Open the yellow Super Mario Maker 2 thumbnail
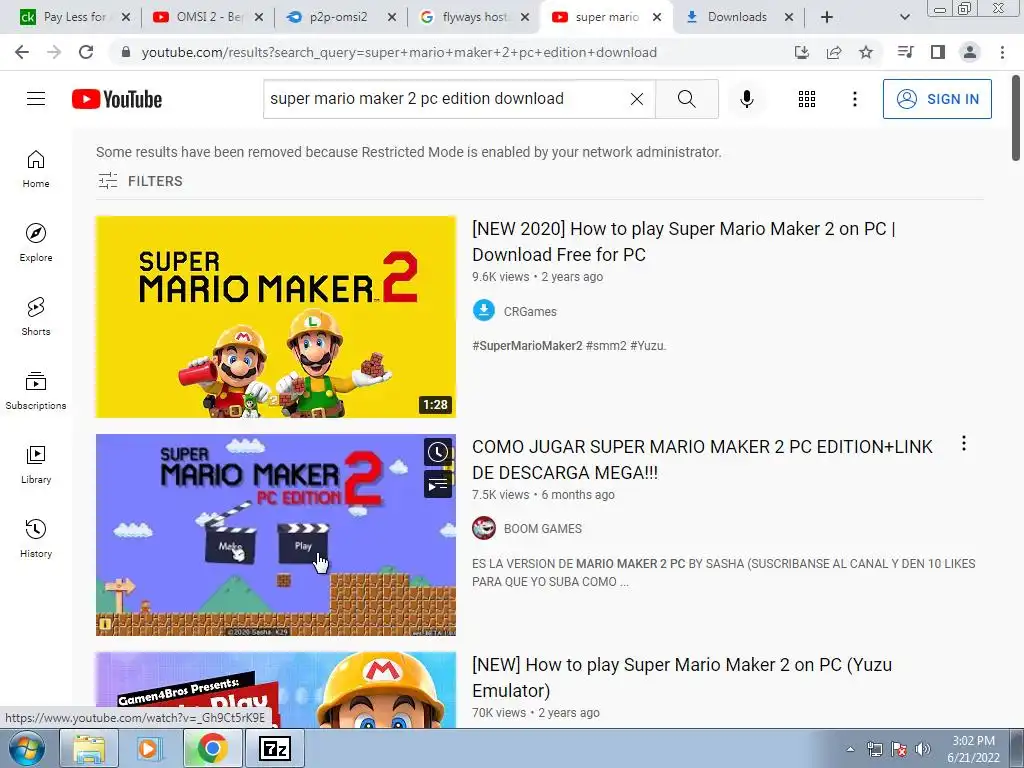The height and width of the screenshot is (768, 1024). tap(276, 317)
